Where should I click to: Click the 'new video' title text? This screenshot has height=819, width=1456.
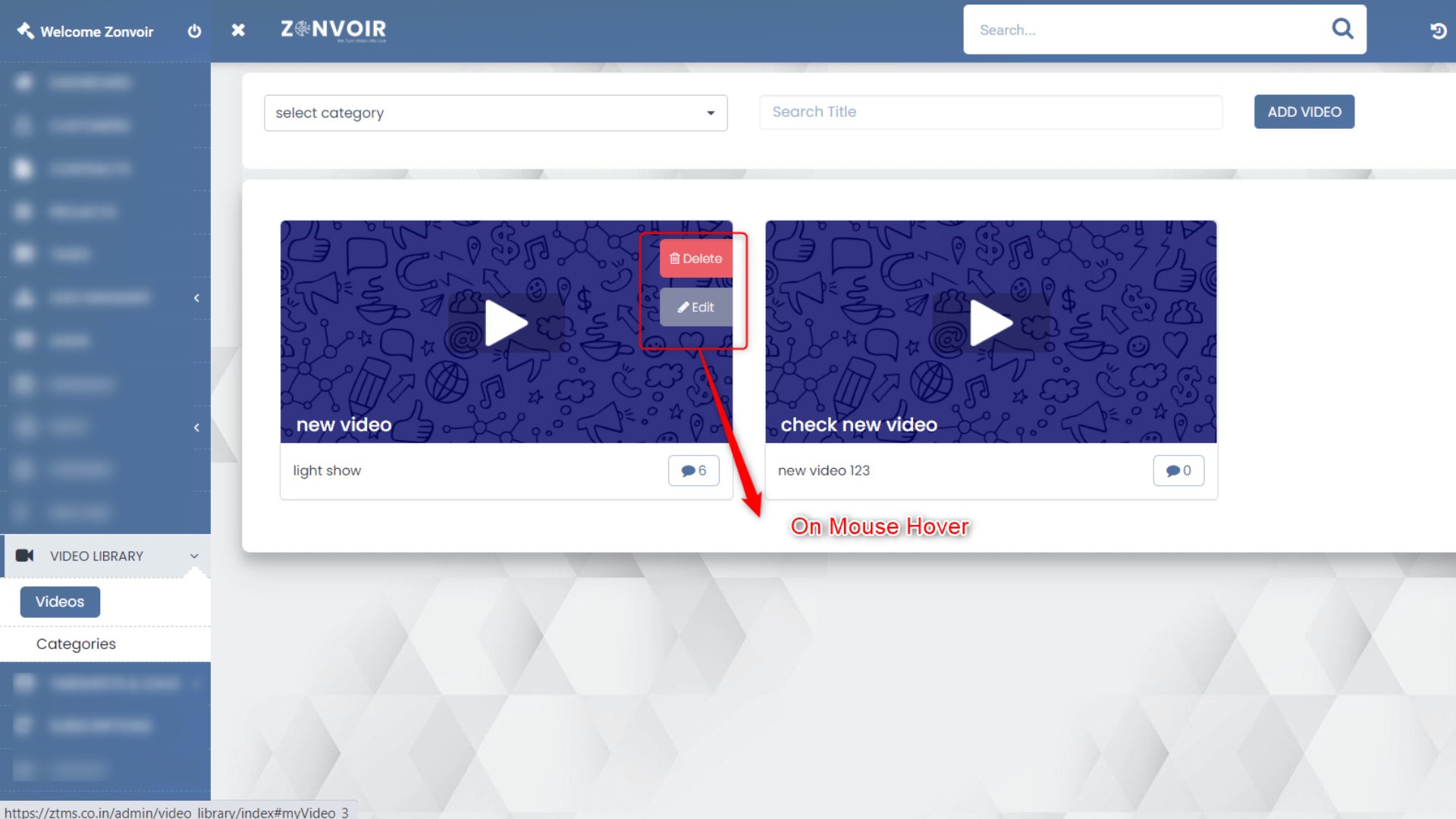344,425
